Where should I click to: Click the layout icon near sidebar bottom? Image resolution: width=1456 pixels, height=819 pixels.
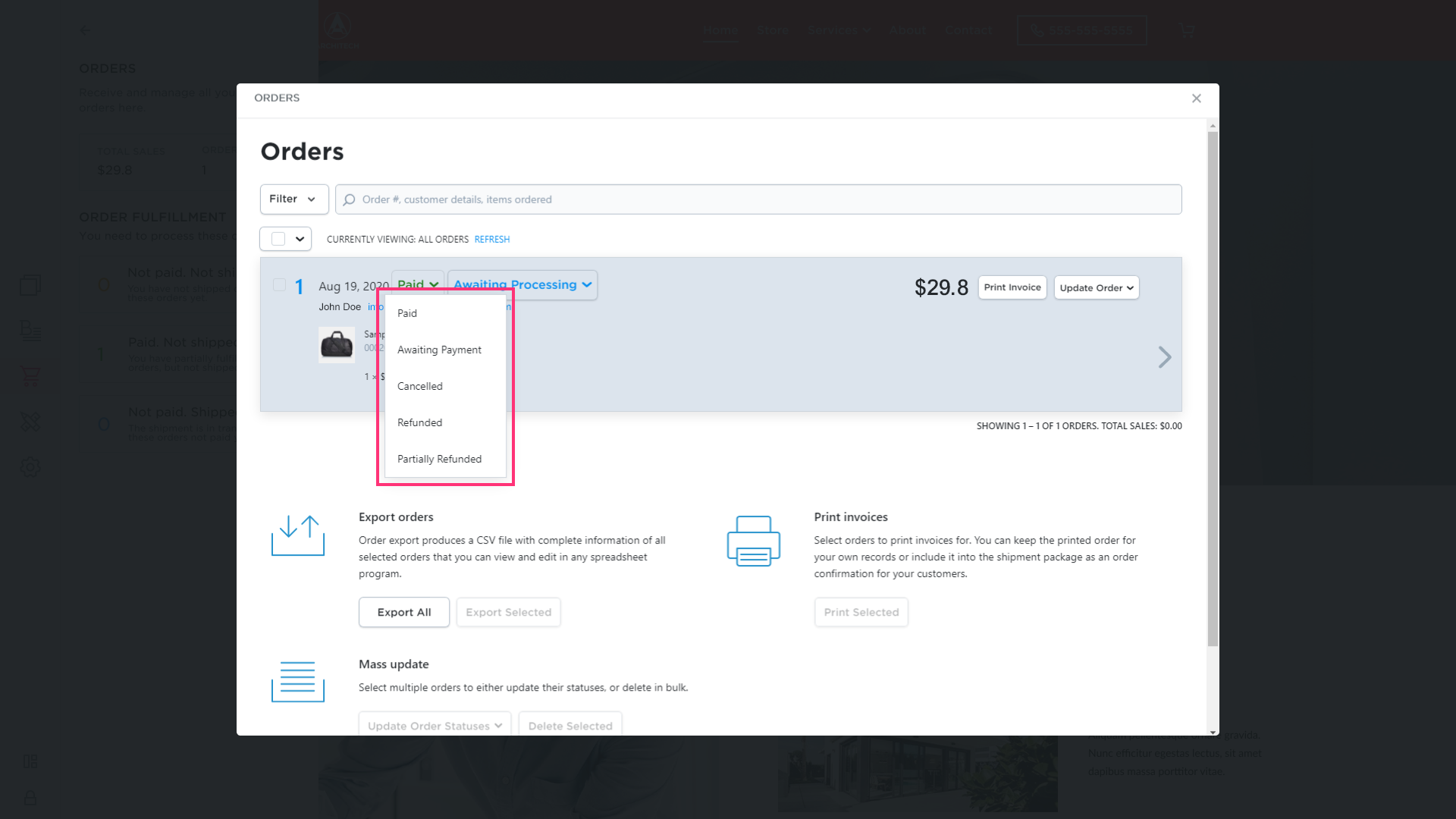click(30, 761)
